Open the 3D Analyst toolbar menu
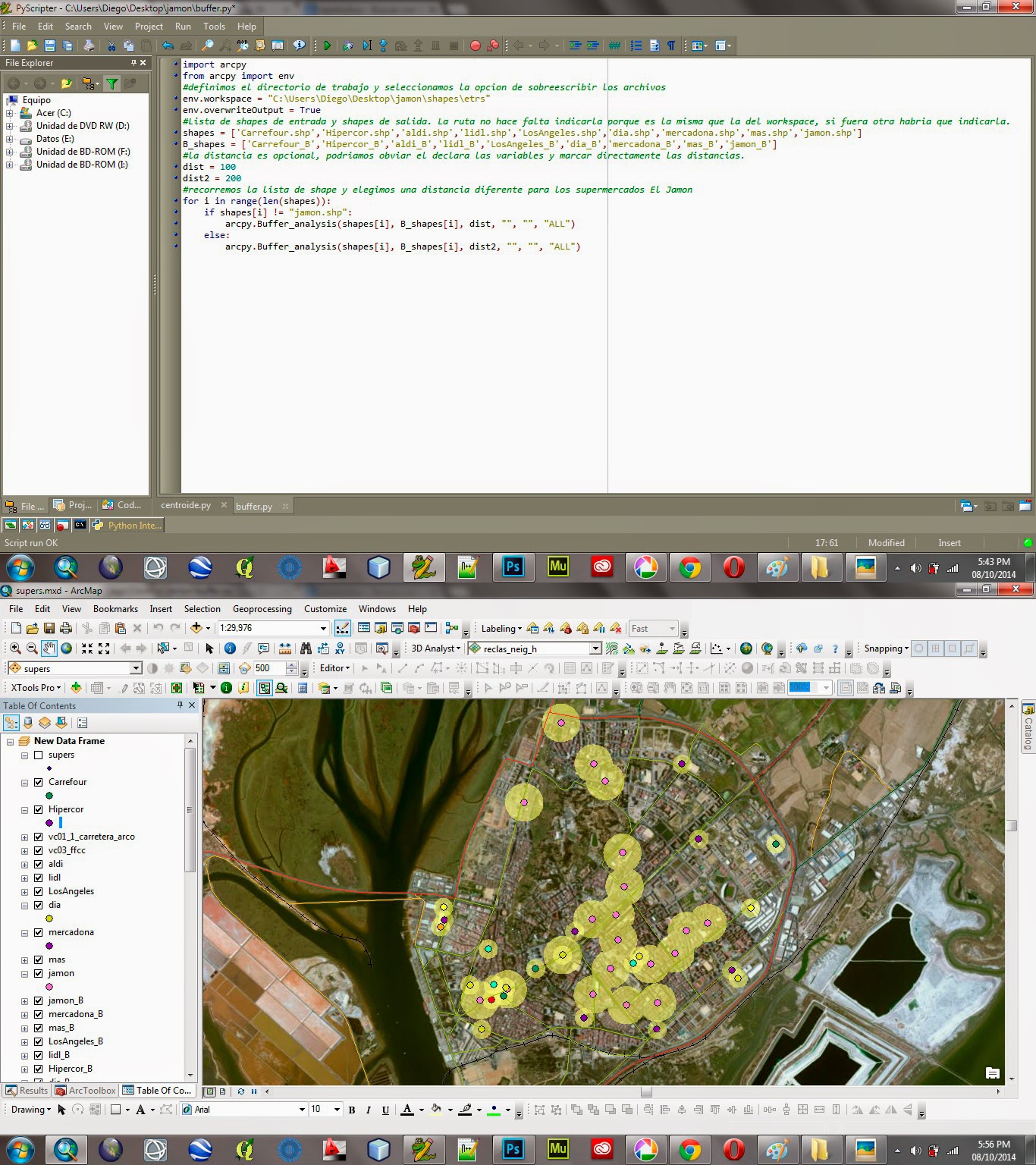1036x1165 pixels. tap(435, 648)
